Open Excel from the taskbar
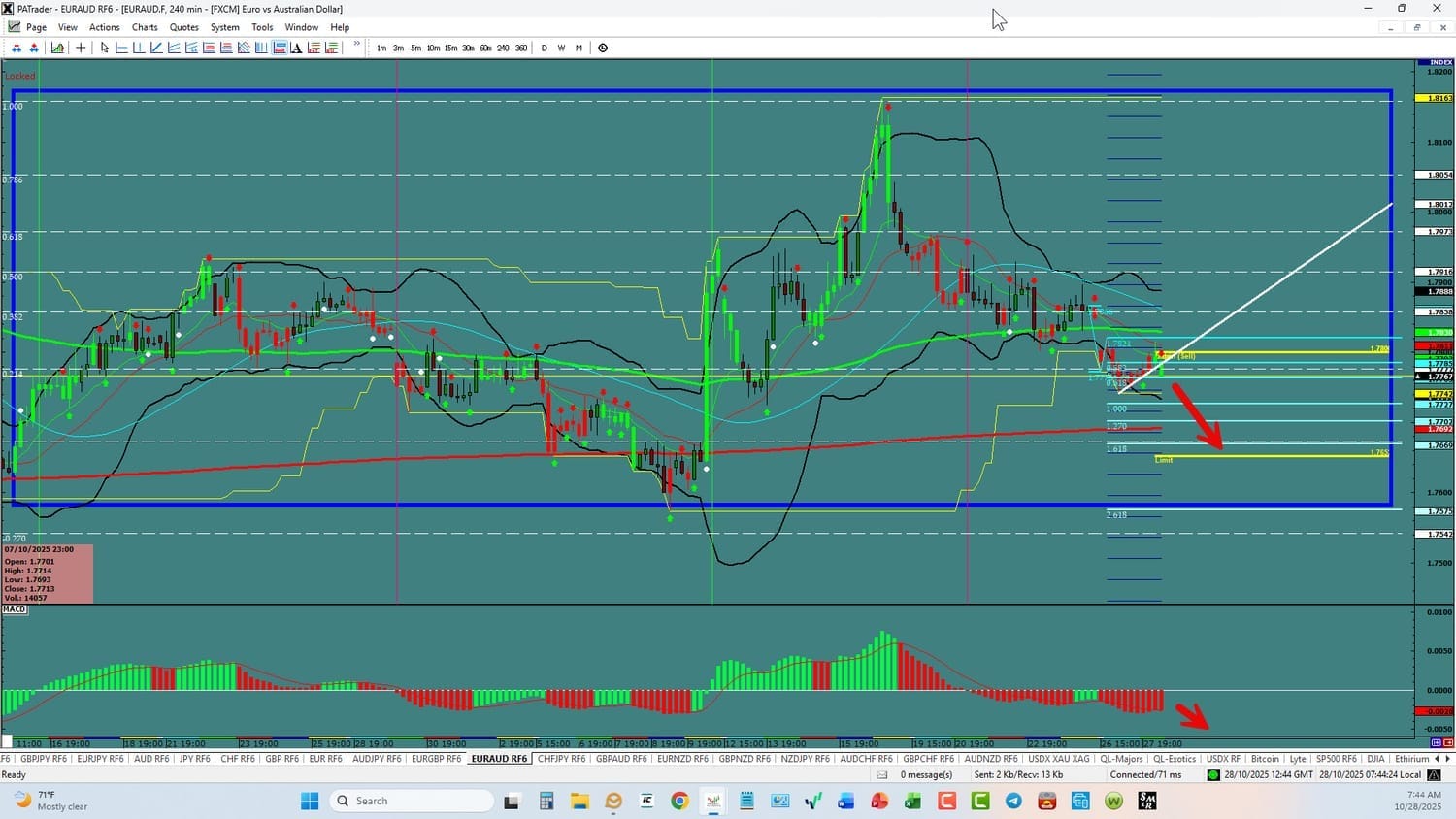Image resolution: width=1456 pixels, height=819 pixels. [x=912, y=801]
